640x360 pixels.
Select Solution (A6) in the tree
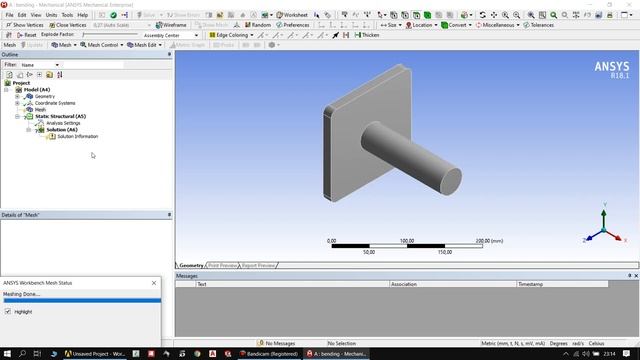62,130
